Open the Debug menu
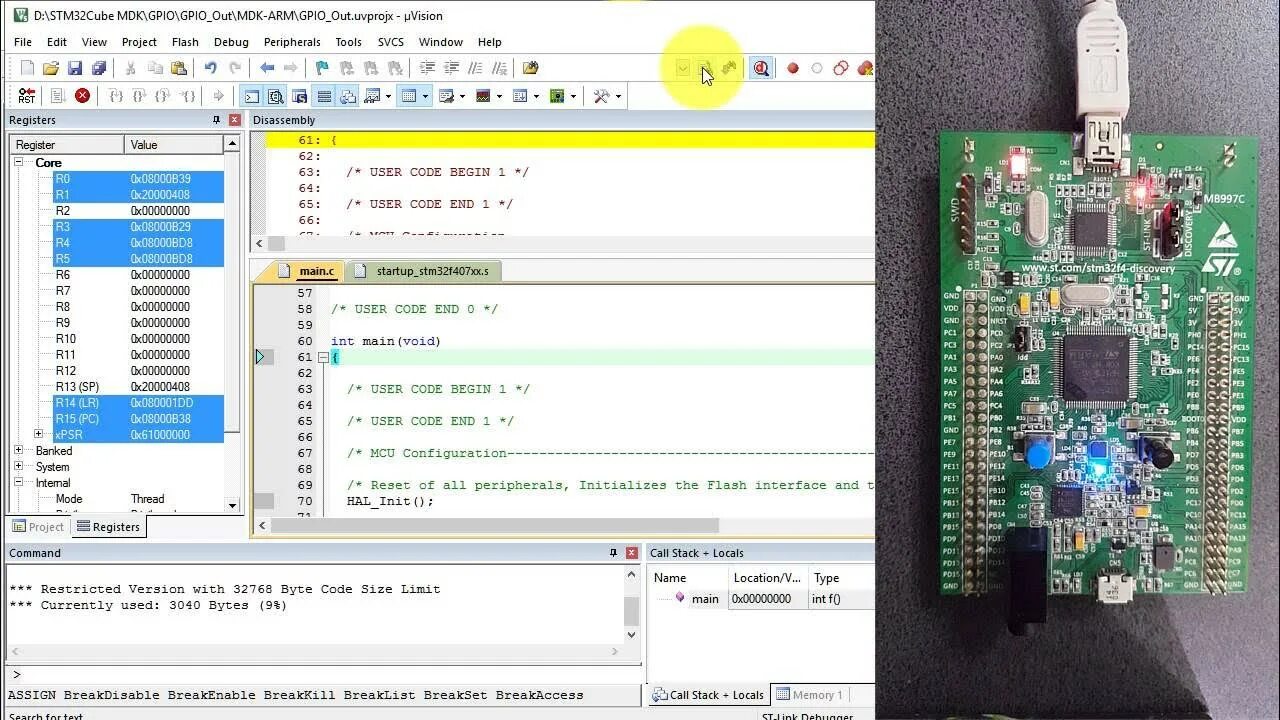Screen dimensions: 1280x720 [231, 42]
